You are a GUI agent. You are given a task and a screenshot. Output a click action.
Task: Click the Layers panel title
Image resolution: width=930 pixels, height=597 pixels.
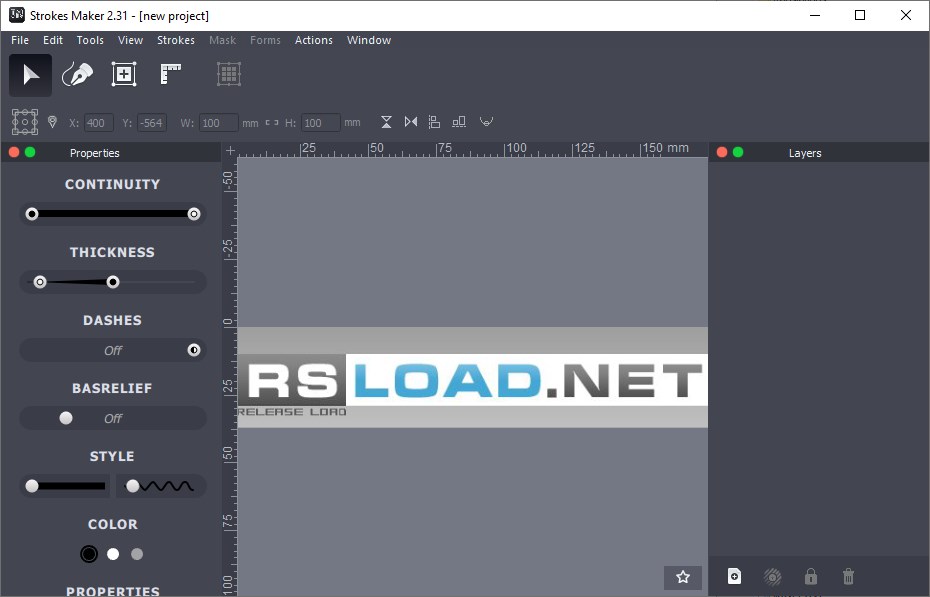[805, 153]
